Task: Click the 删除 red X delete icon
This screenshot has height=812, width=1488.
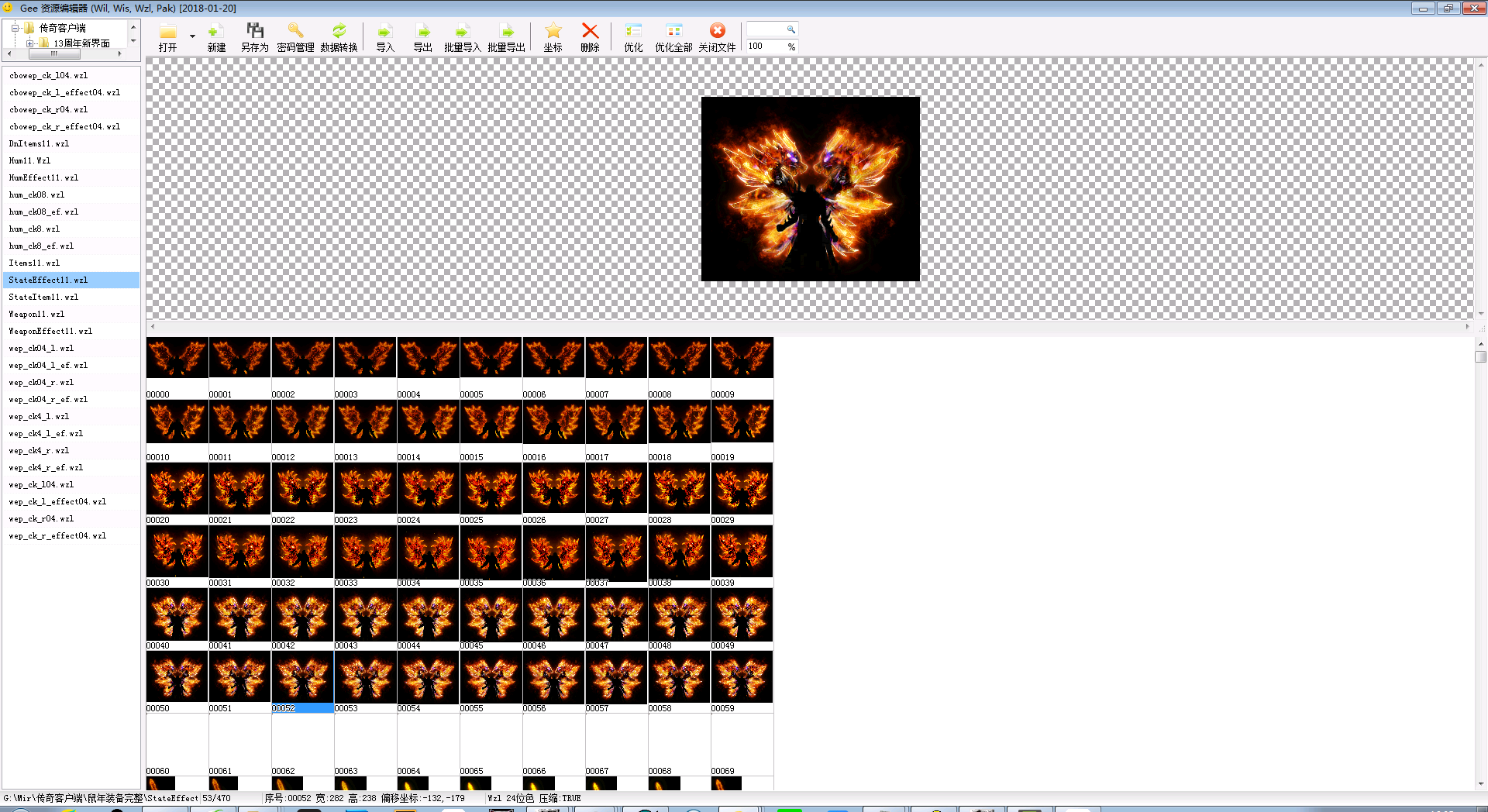Action: coord(590,31)
